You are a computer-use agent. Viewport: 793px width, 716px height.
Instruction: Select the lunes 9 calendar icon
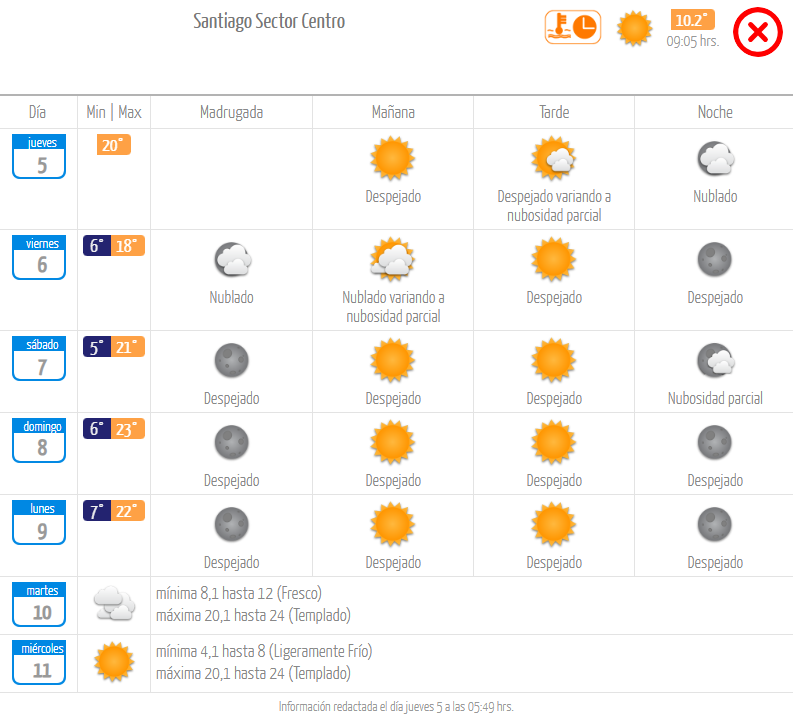click(x=39, y=522)
